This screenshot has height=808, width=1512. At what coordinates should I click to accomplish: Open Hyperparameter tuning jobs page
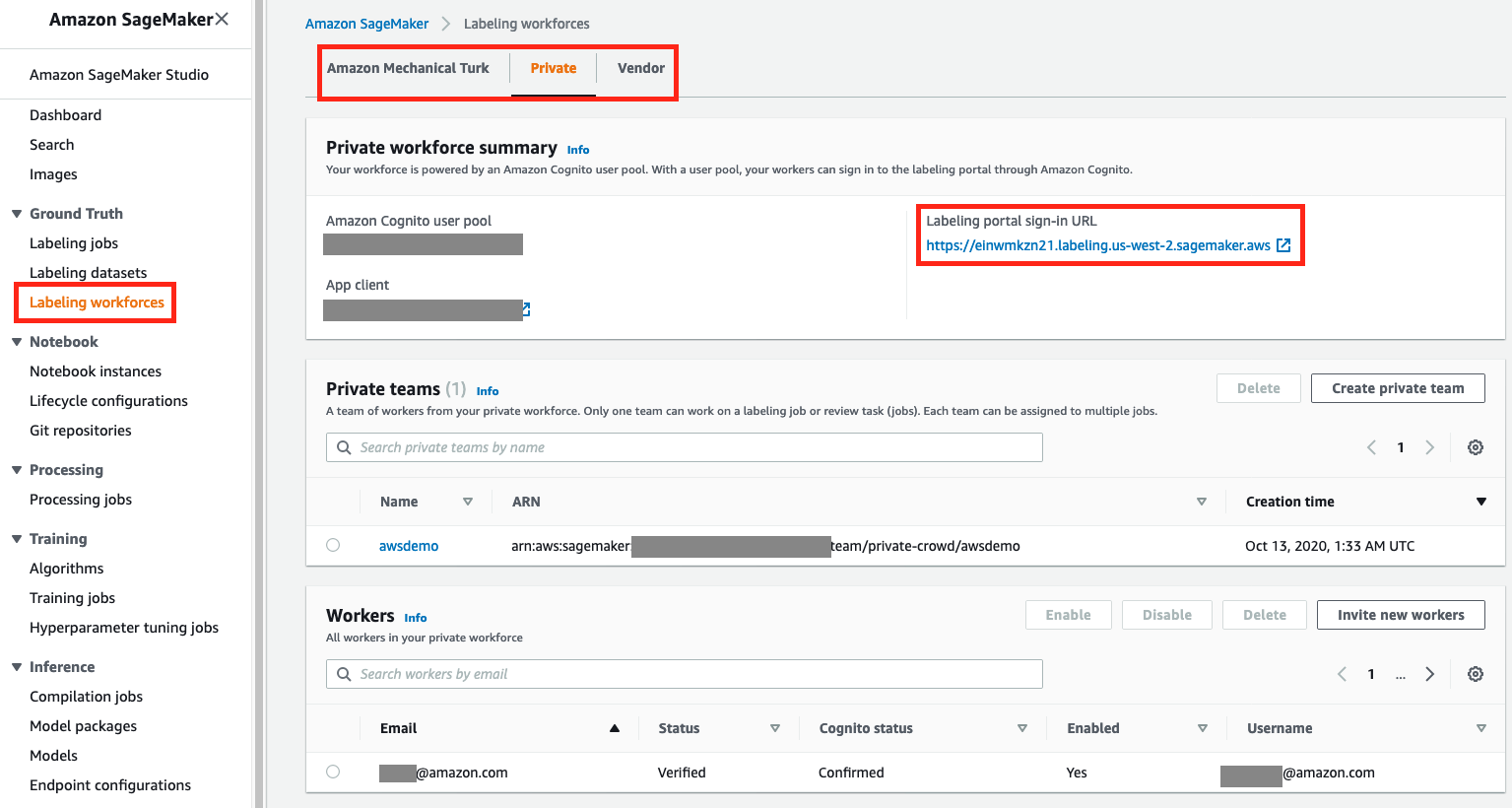(x=124, y=628)
